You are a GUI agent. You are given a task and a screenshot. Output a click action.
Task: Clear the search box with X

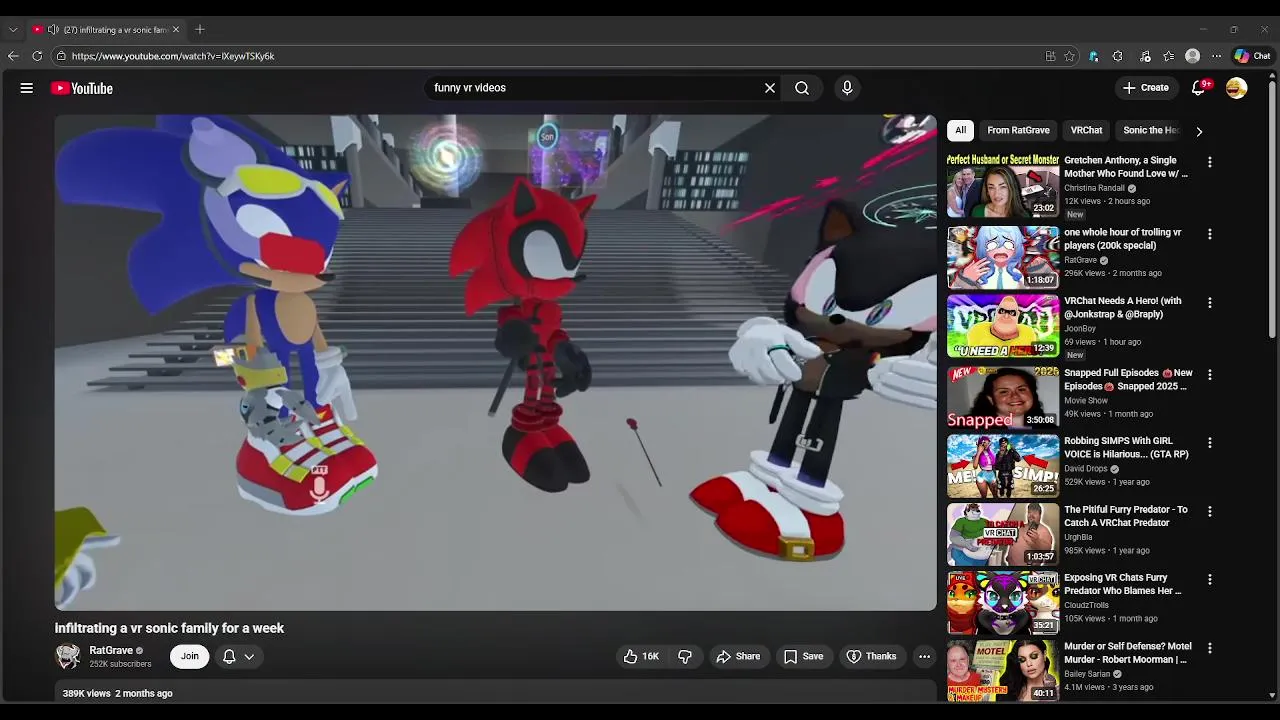tap(770, 88)
